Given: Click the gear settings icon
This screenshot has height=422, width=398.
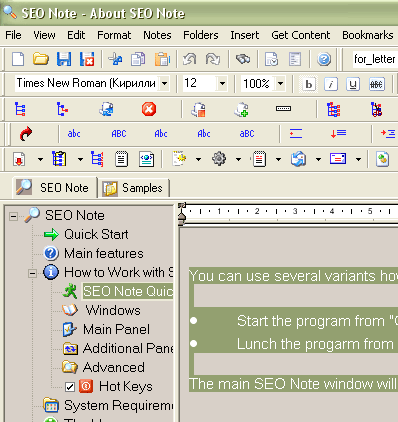Looking at the screenshot, I should (x=219, y=159).
